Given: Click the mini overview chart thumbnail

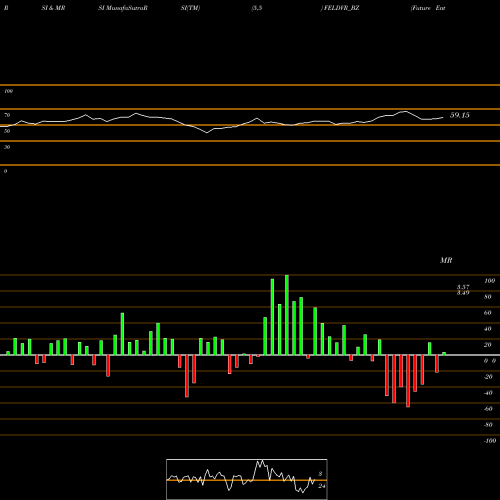Looking at the screenshot, I should pos(247,479).
